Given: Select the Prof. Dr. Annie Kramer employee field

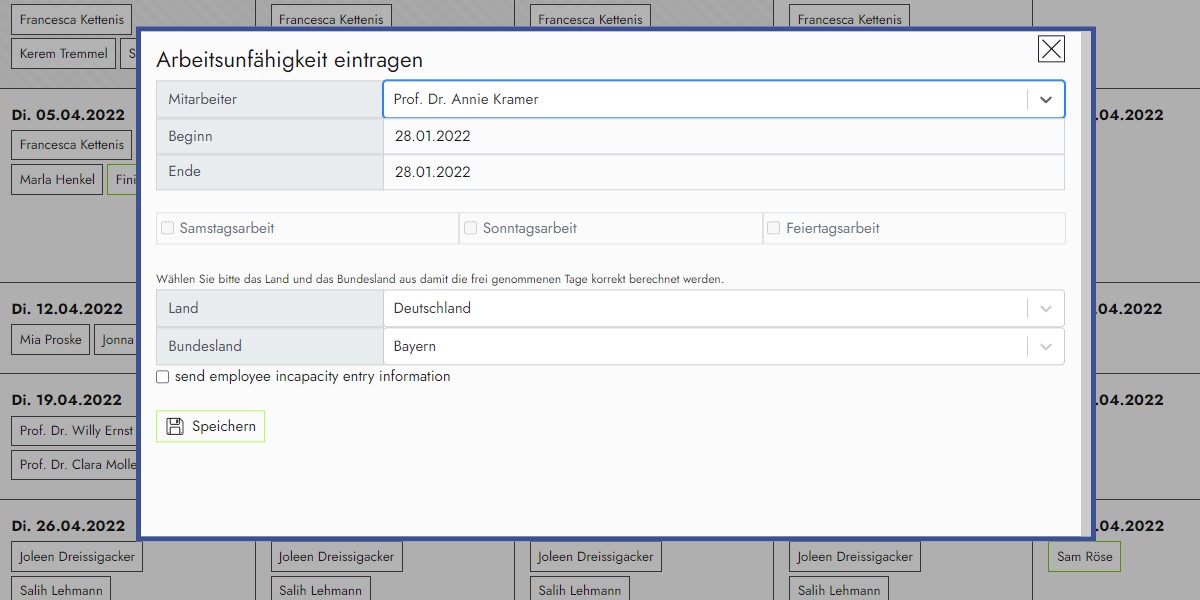Looking at the screenshot, I should [x=700, y=100].
